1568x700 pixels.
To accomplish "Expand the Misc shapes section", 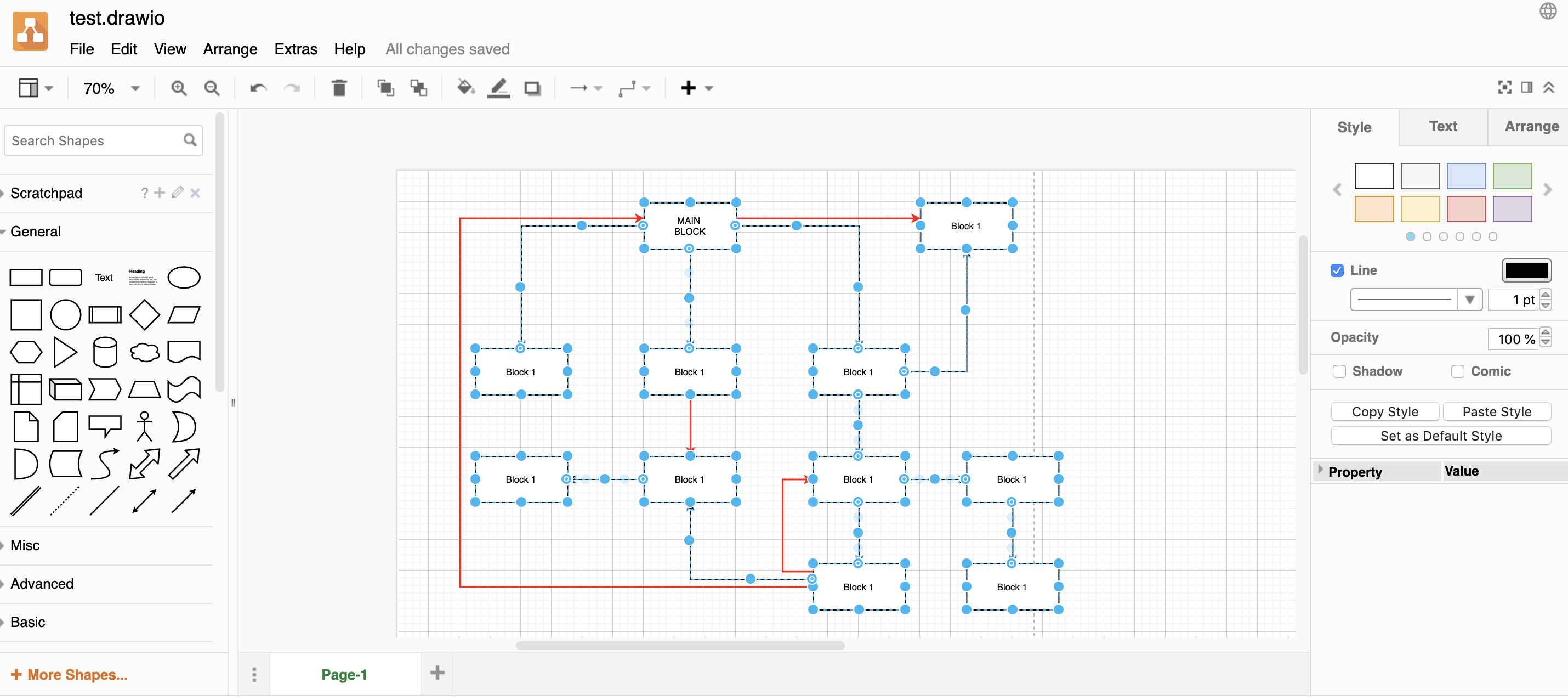I will [x=24, y=545].
